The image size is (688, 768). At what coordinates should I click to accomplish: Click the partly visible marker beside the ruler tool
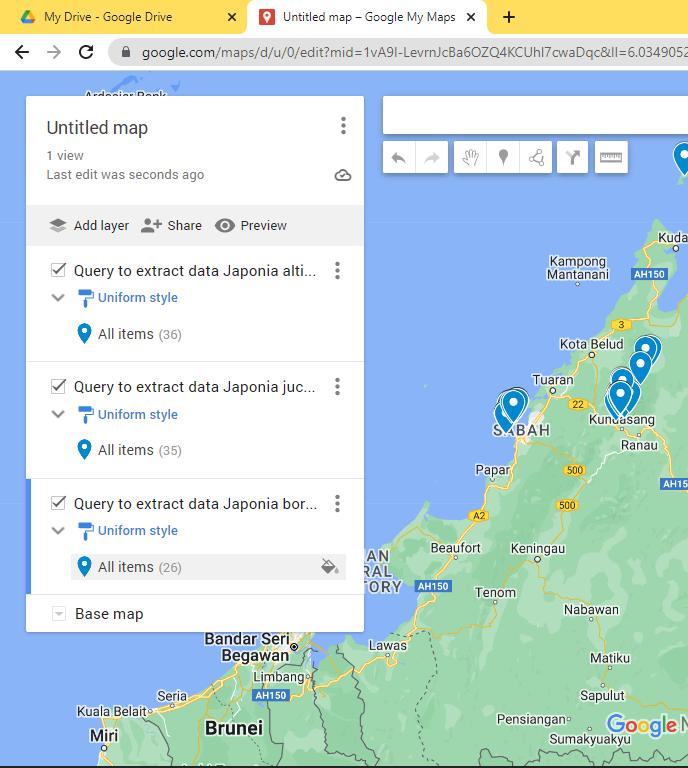pos(682,157)
